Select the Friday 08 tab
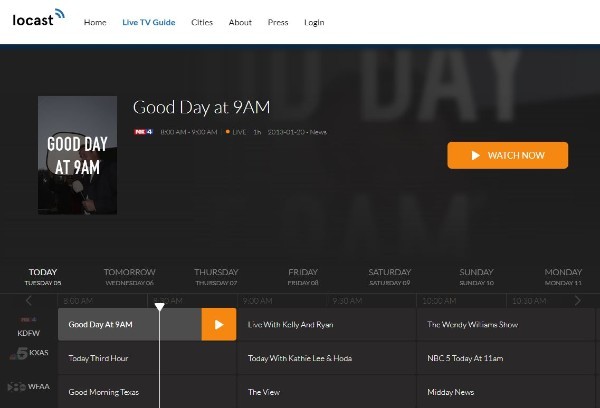 point(303,277)
